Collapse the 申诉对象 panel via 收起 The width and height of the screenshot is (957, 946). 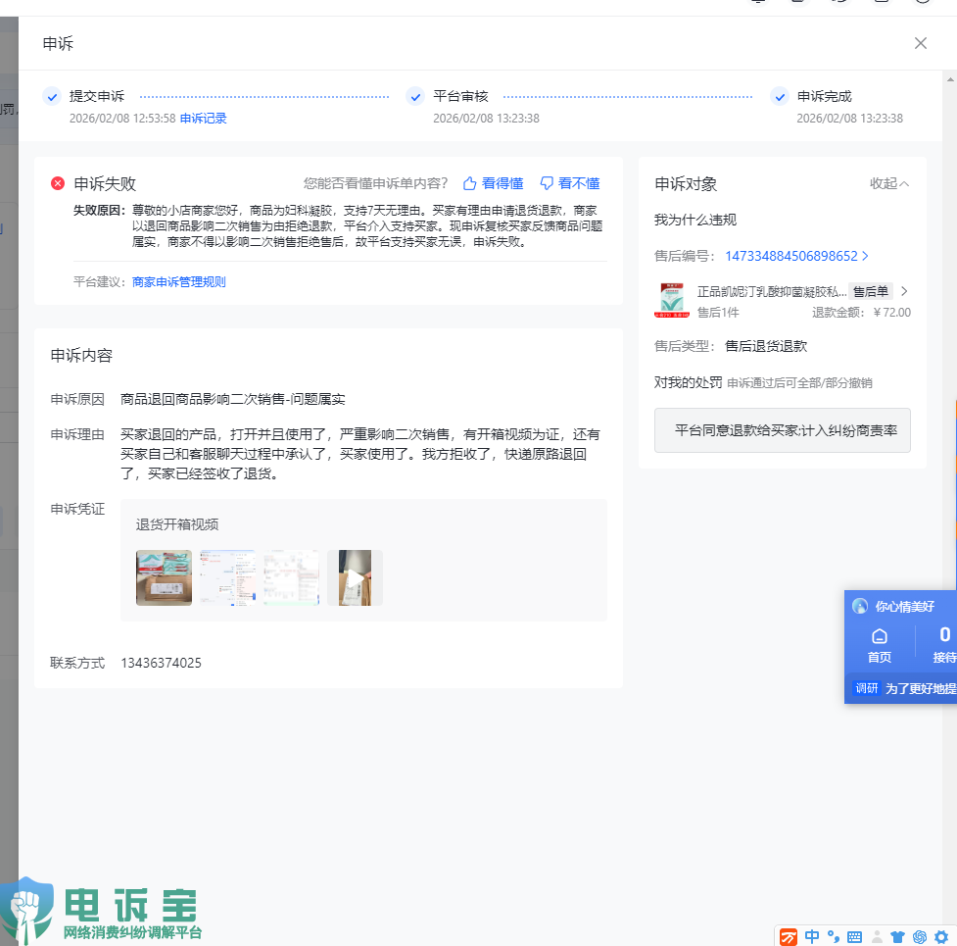coord(889,184)
